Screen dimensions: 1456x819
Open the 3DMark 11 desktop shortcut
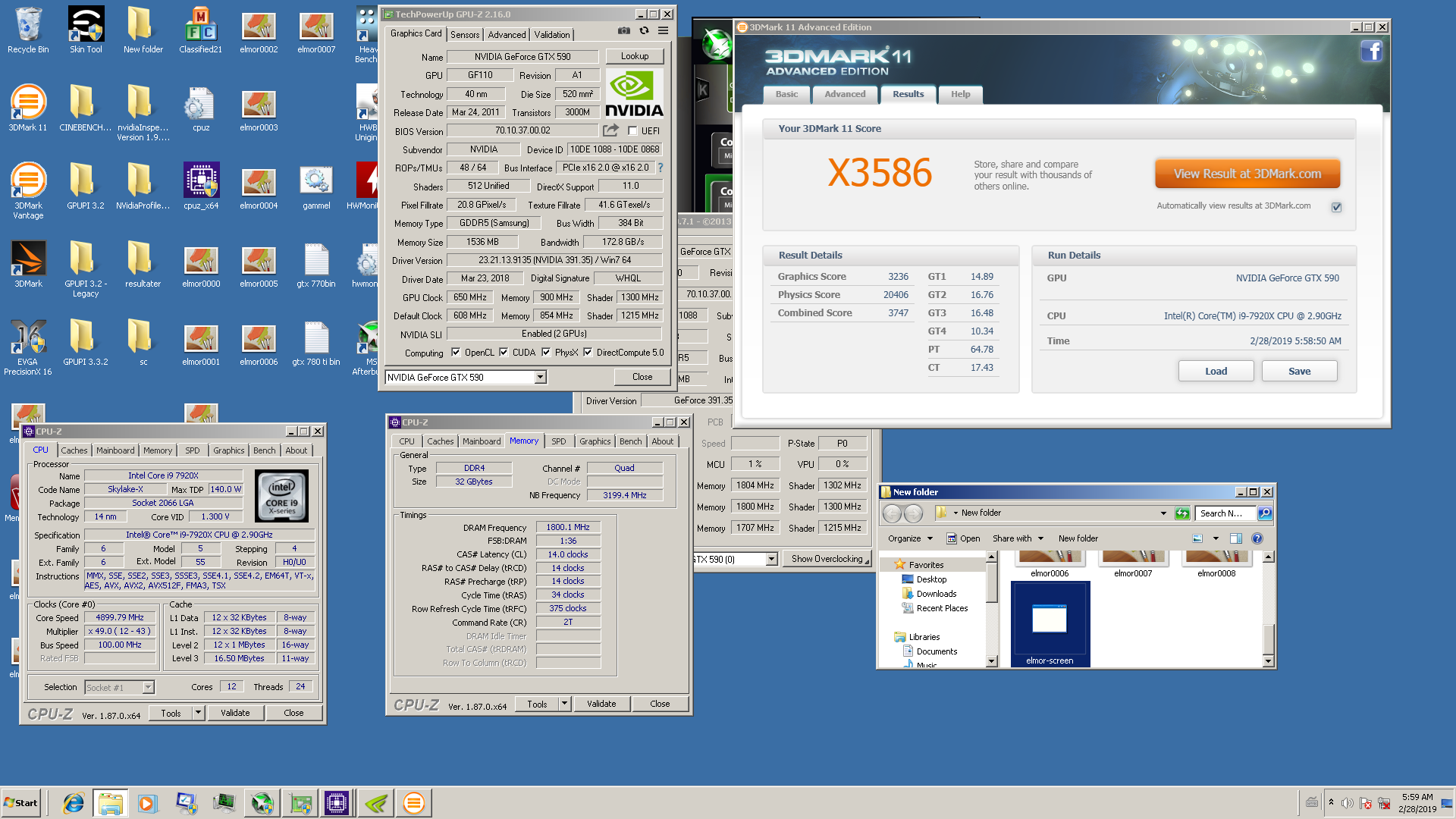click(x=28, y=108)
